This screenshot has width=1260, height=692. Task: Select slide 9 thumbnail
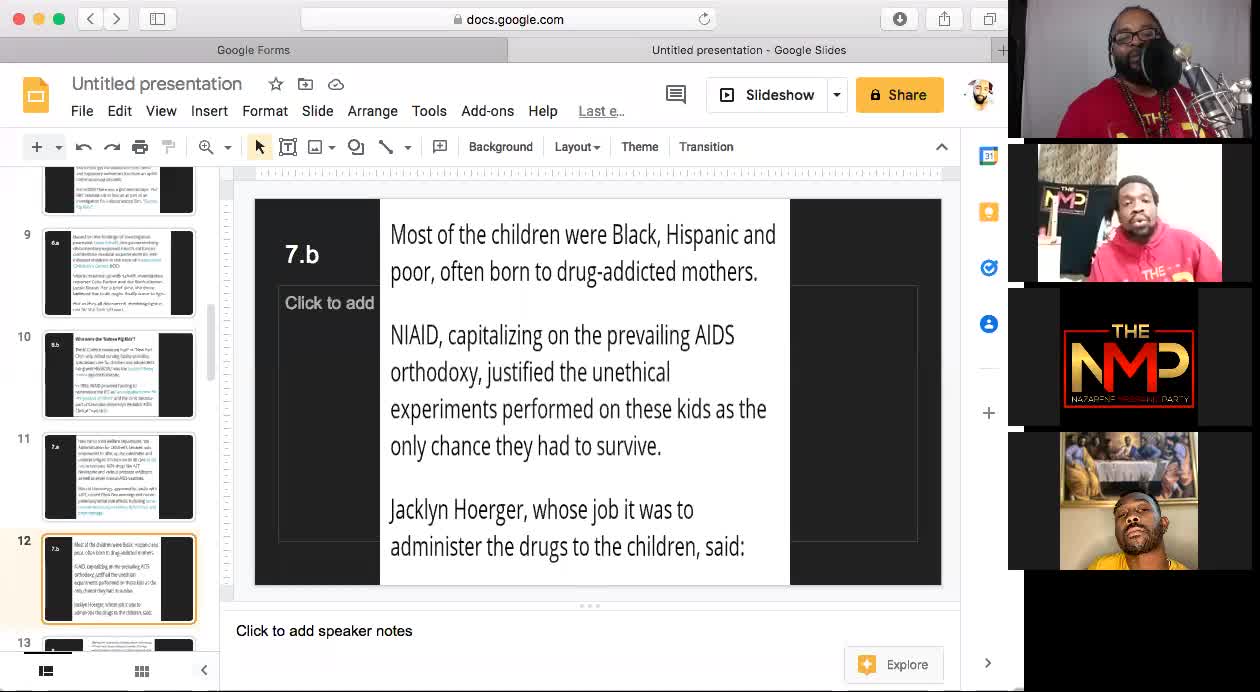(119, 273)
